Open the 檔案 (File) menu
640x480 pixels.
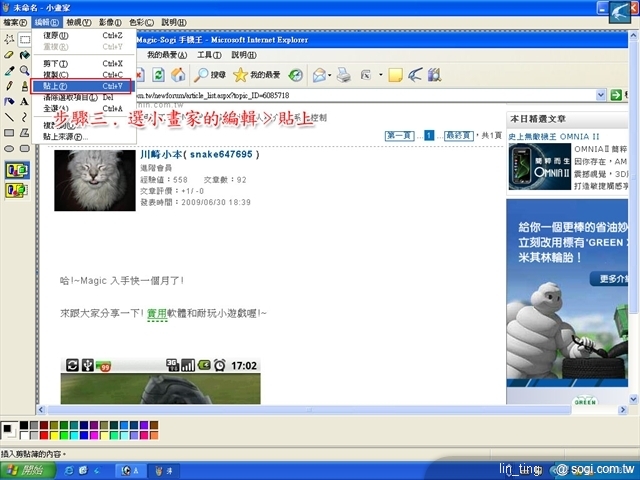(15, 22)
